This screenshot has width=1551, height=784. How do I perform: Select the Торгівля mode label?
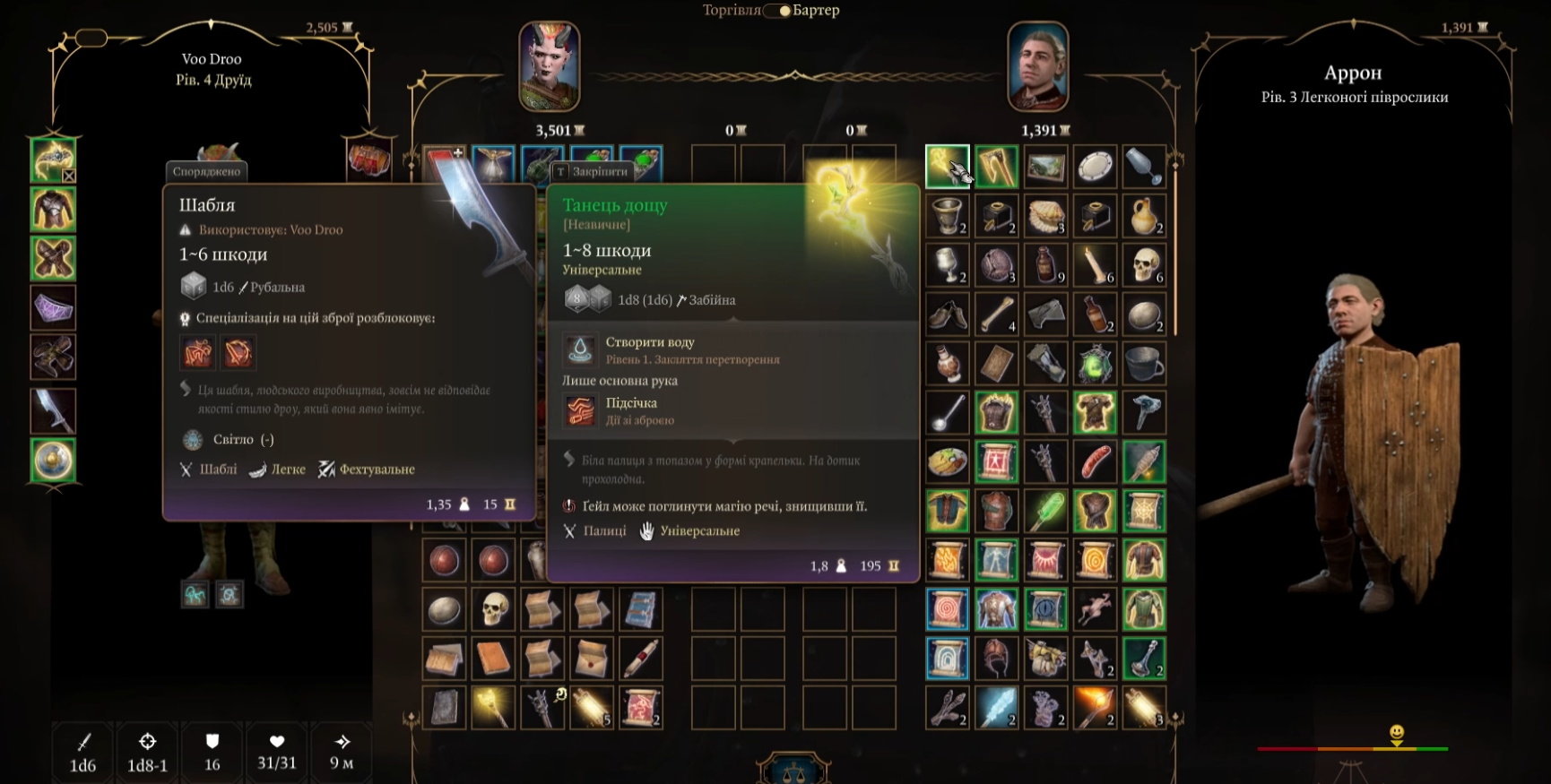732,11
